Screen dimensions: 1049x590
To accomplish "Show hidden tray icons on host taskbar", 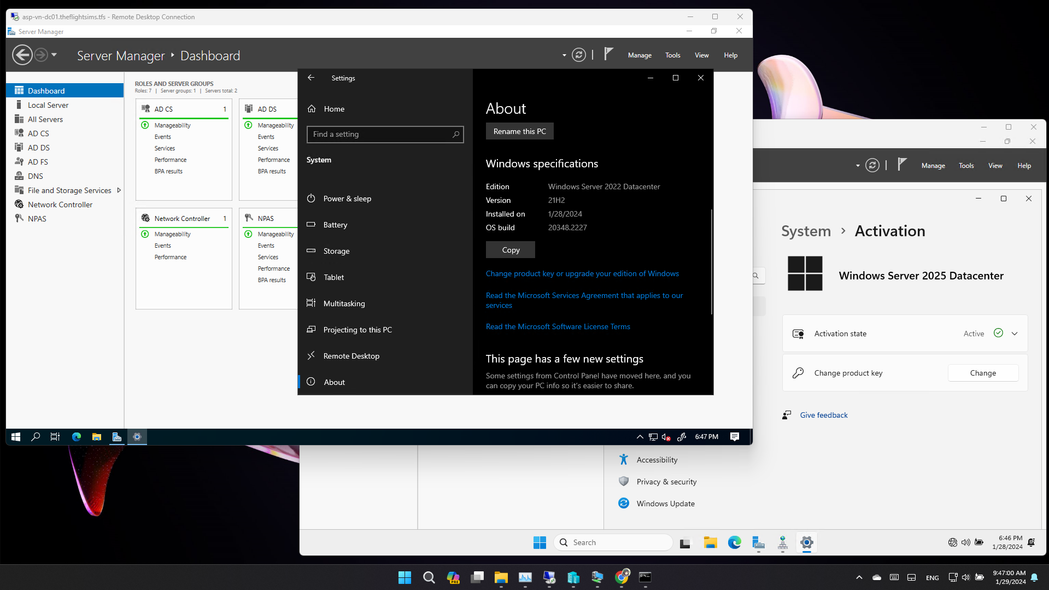I will (x=859, y=577).
